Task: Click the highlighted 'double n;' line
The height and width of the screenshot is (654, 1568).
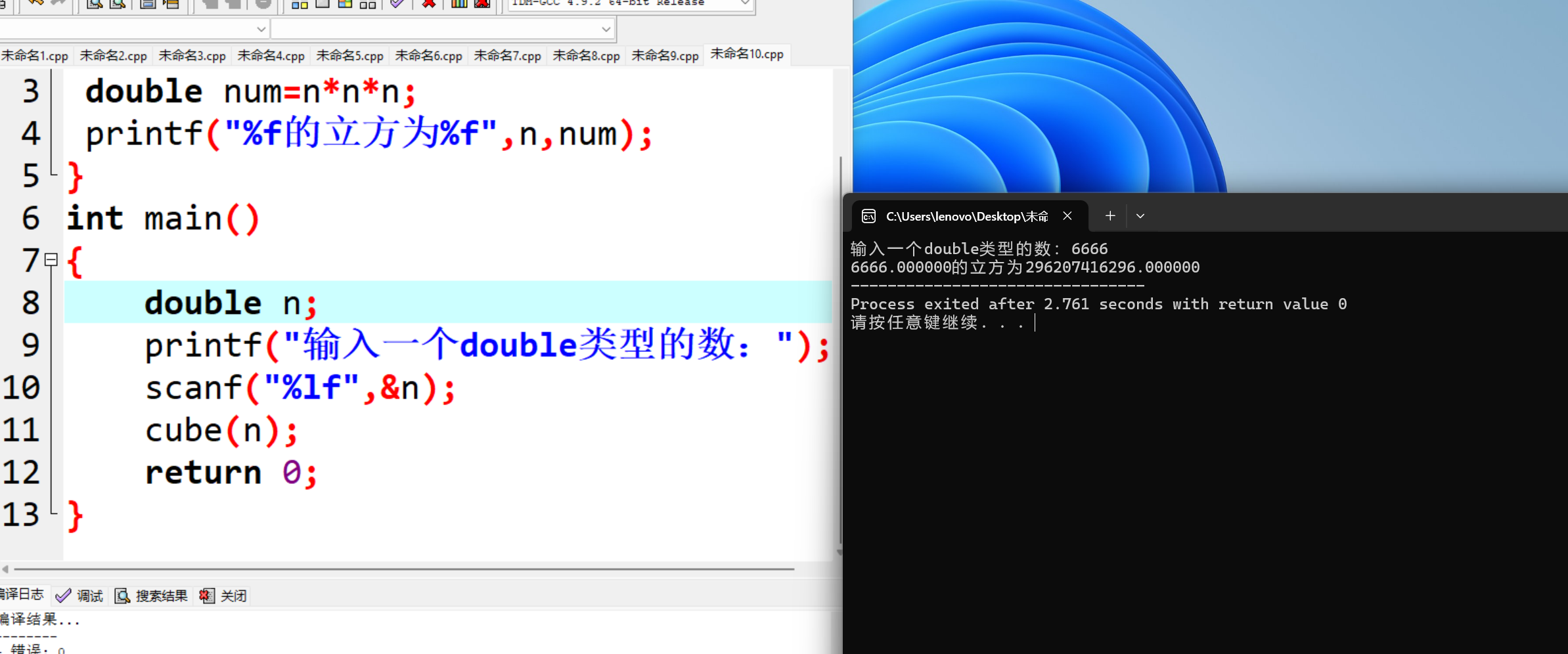Action: pyautogui.click(x=448, y=302)
